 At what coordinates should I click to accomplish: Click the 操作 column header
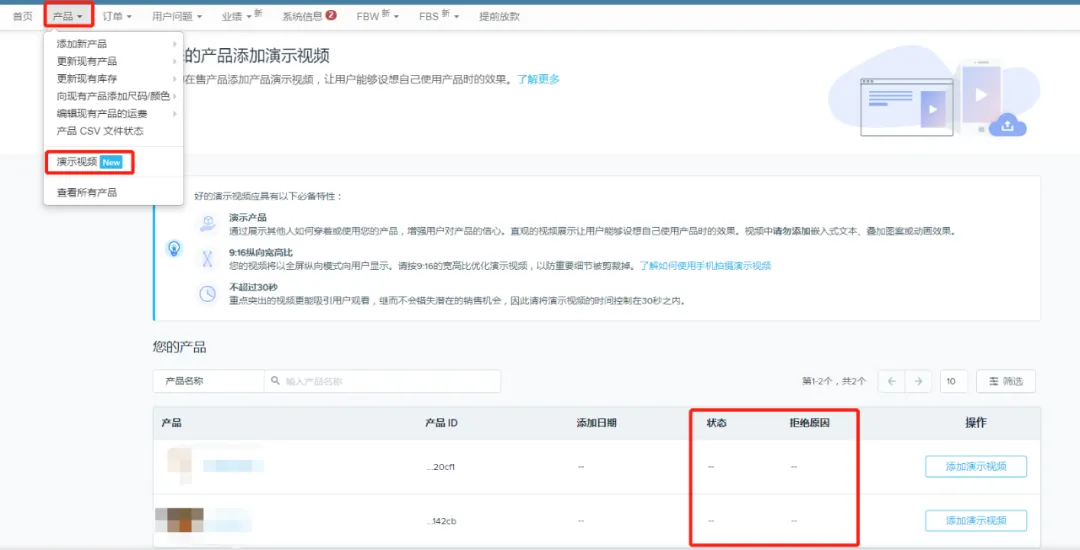pos(976,423)
